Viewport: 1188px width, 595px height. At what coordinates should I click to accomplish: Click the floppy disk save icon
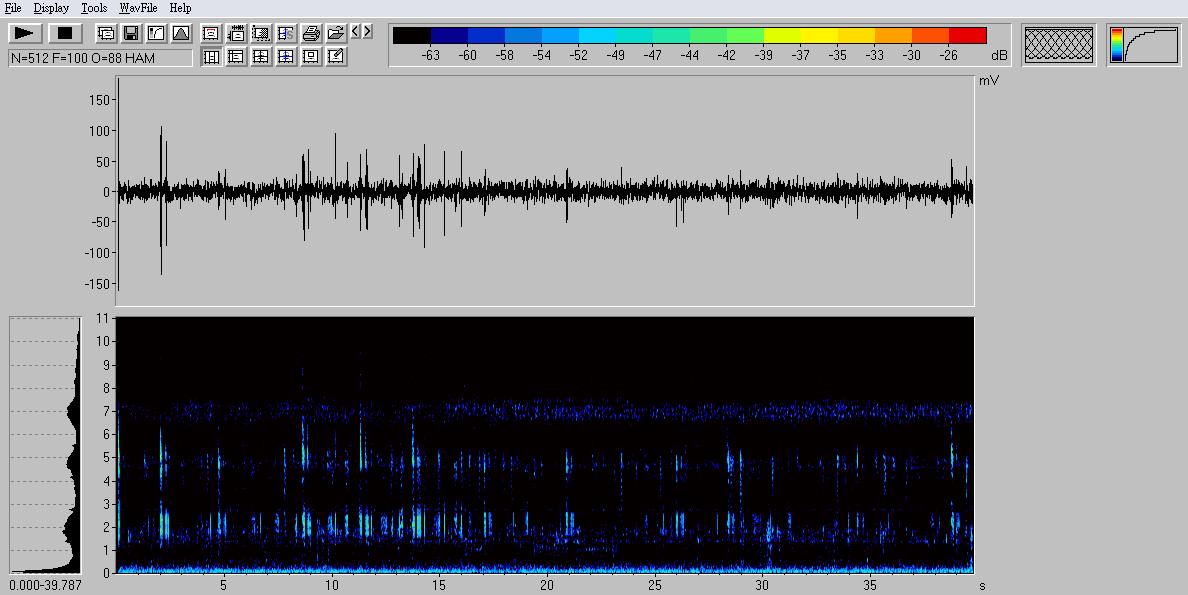[x=130, y=33]
